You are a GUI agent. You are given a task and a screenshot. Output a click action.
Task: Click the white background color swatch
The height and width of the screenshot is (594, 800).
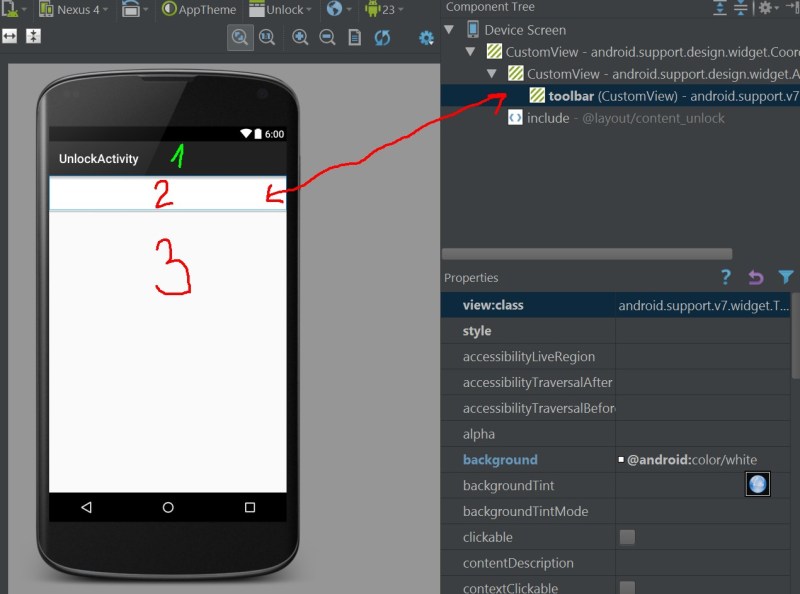621,460
